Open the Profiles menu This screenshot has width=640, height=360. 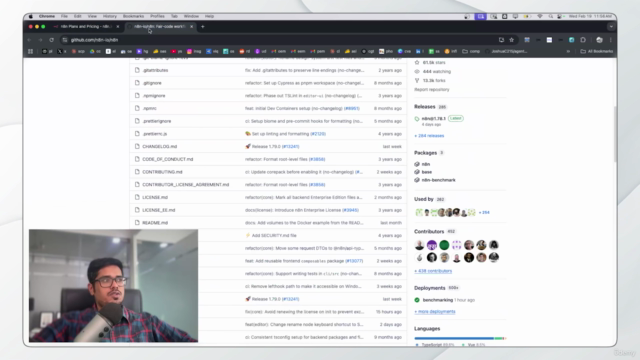pyautogui.click(x=157, y=16)
